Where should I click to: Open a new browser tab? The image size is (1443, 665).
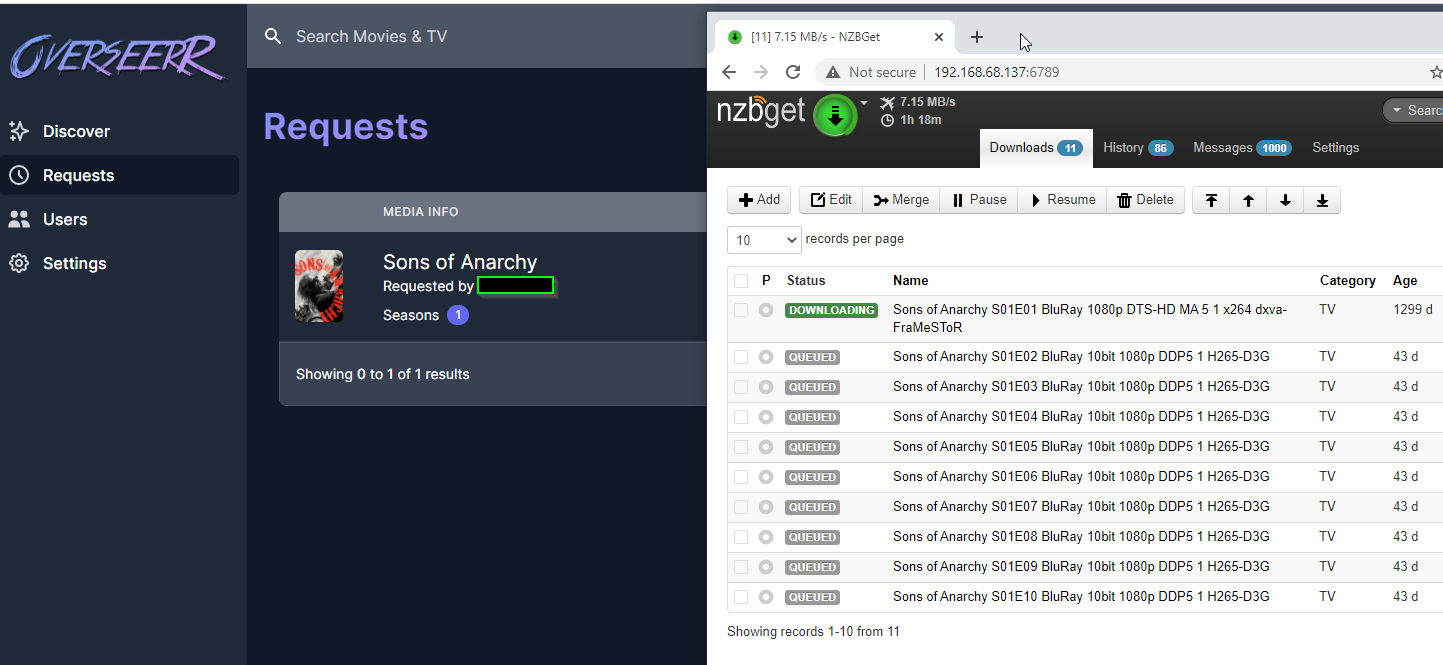point(977,37)
